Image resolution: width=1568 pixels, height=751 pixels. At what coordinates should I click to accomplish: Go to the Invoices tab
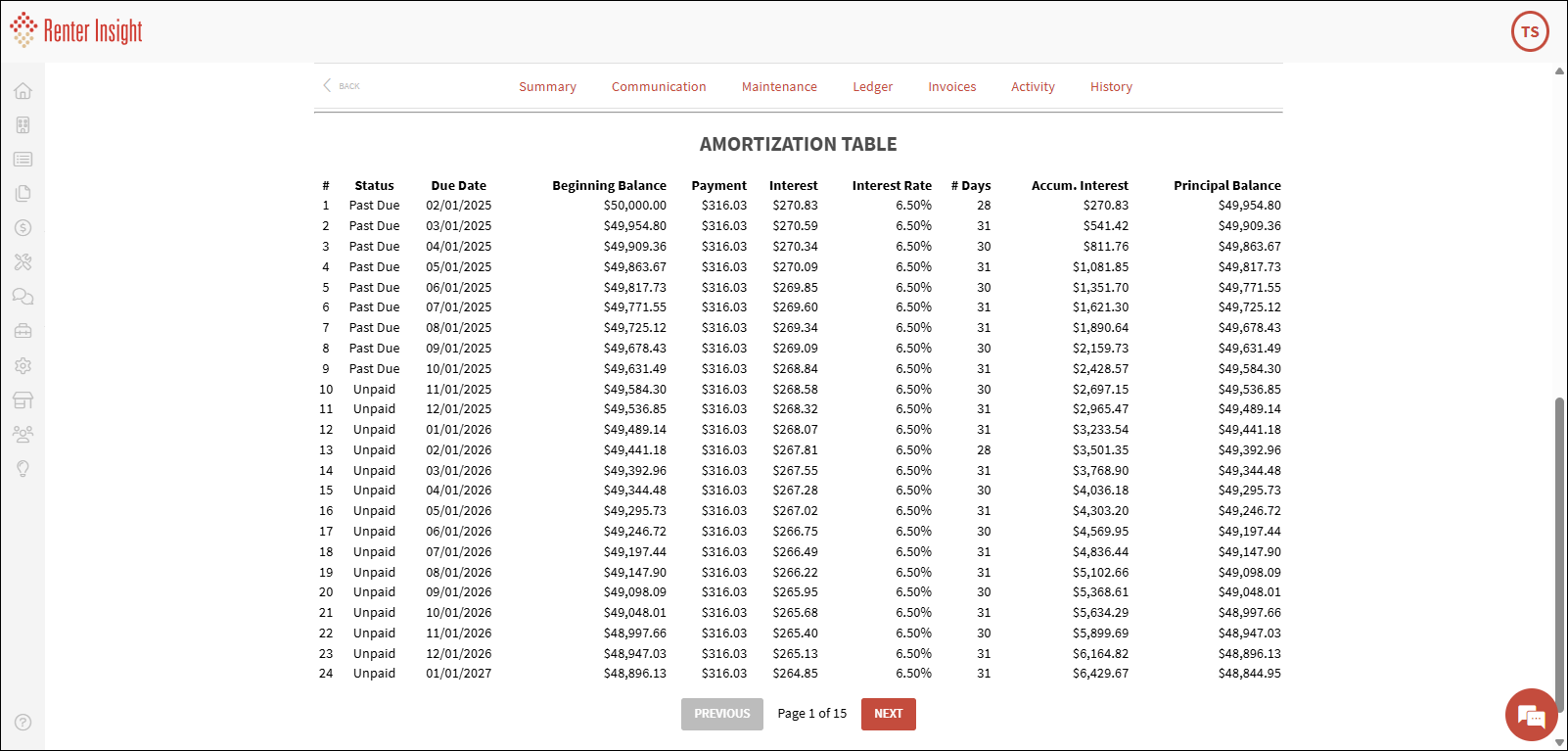(951, 87)
